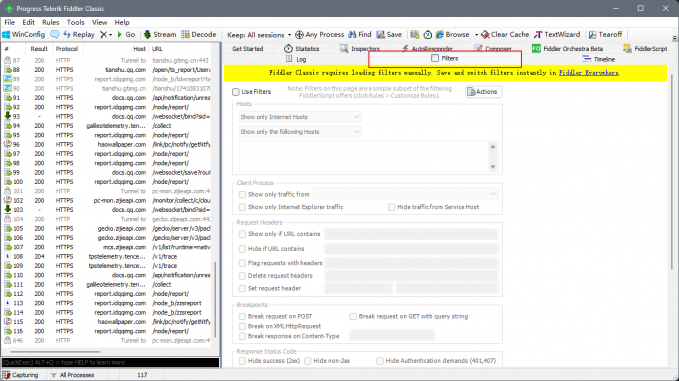Viewport: 679px width, 381px height.
Task: Sort sessions by Result column header
Action: tap(39, 49)
